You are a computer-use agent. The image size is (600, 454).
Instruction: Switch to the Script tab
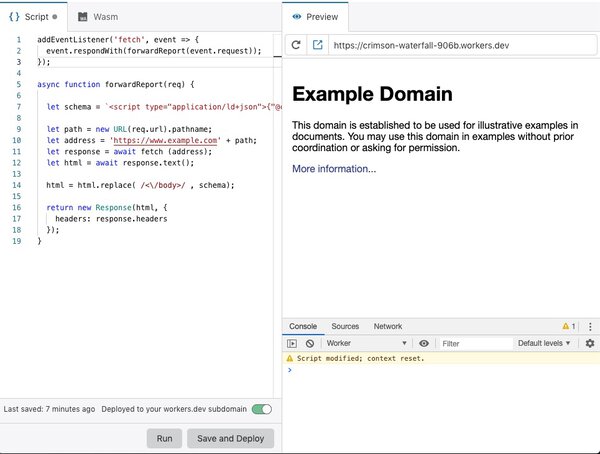34,17
